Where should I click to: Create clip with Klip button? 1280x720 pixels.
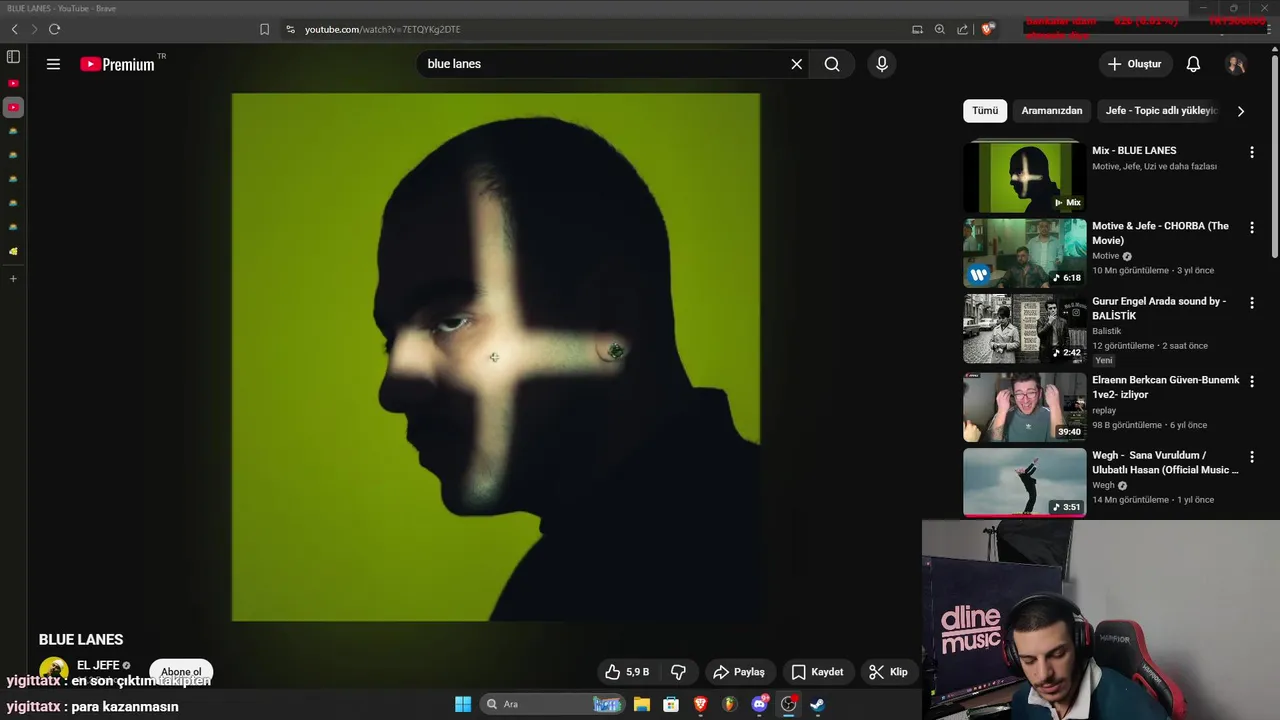[x=888, y=672]
